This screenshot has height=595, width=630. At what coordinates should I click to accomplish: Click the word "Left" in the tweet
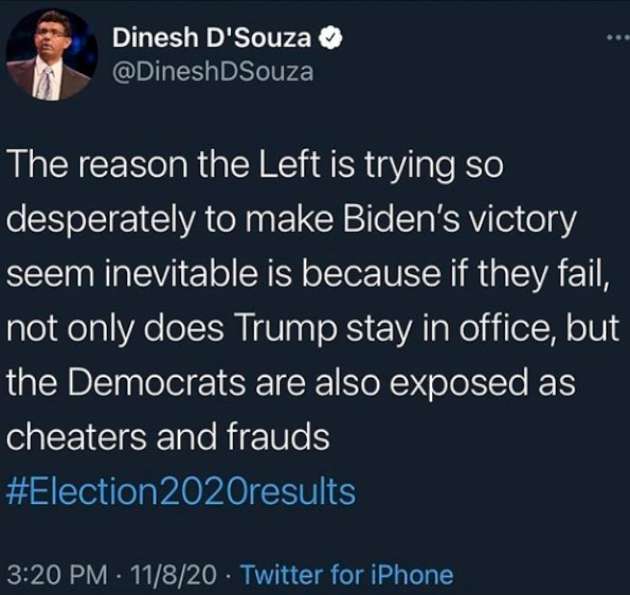coord(289,166)
